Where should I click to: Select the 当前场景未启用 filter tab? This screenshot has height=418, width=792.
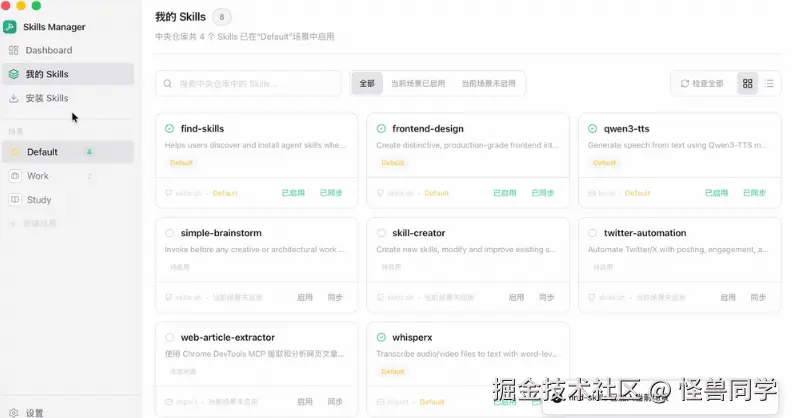tap(488, 83)
